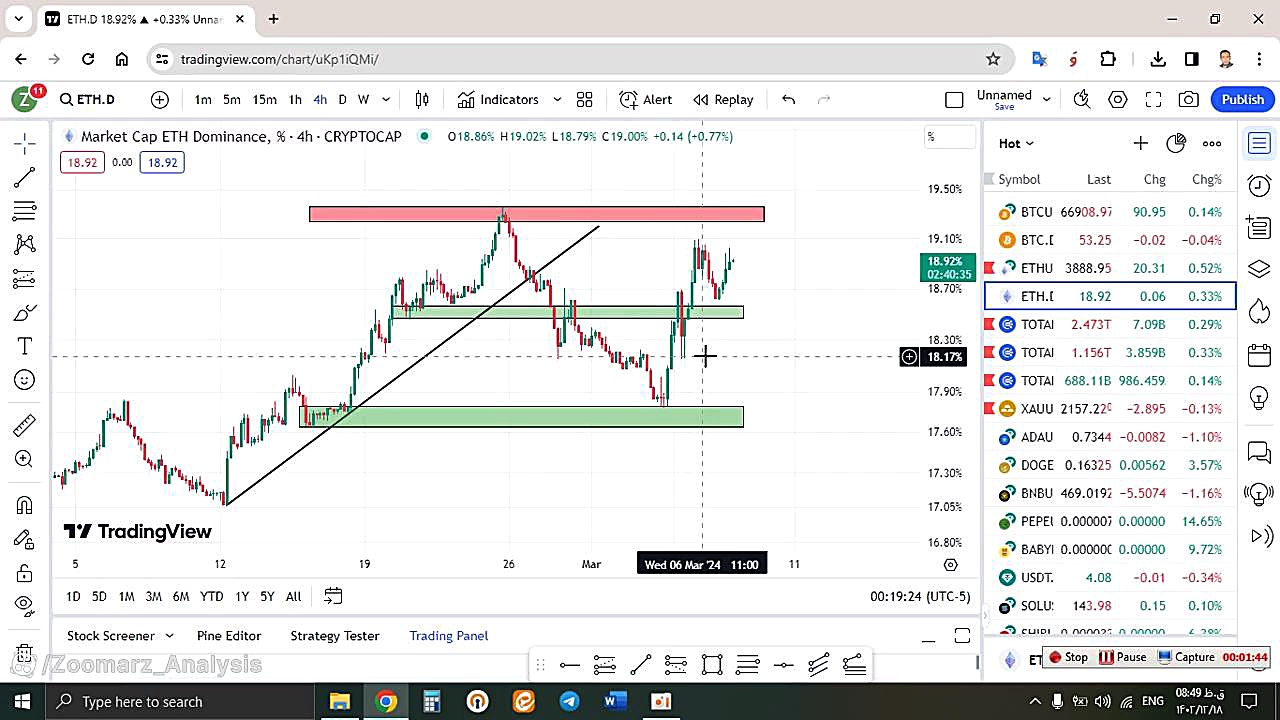
Task: Click the red resistance zone rectangle
Action: 537,214
